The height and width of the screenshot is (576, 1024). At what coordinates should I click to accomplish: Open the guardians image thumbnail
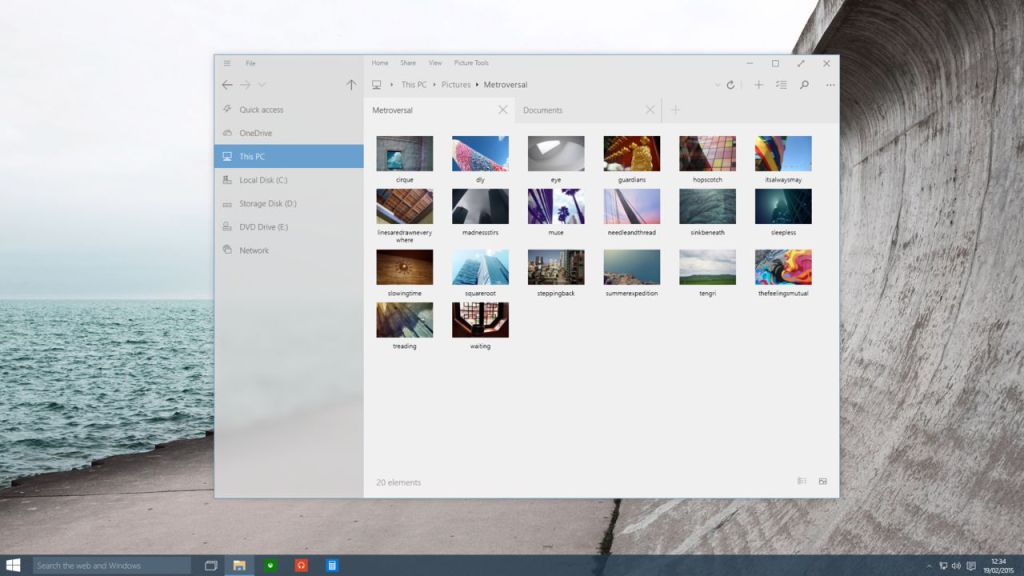pyautogui.click(x=631, y=154)
